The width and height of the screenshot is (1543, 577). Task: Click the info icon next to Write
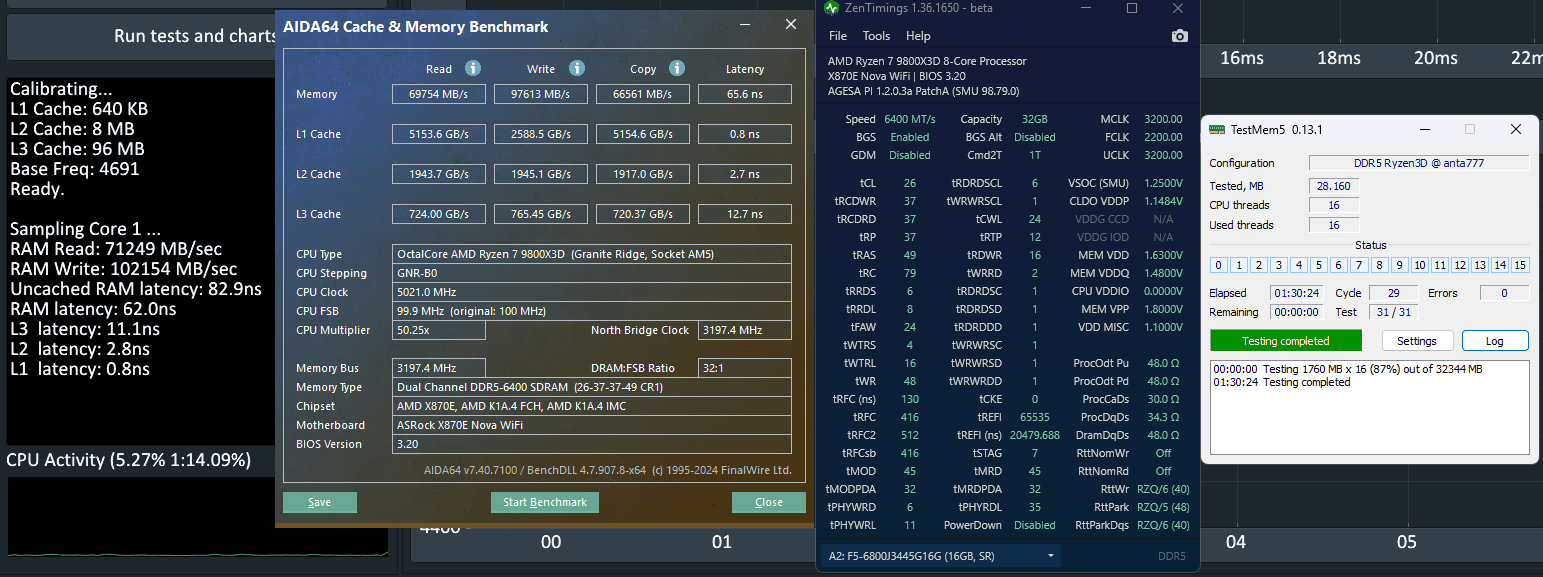pos(577,68)
